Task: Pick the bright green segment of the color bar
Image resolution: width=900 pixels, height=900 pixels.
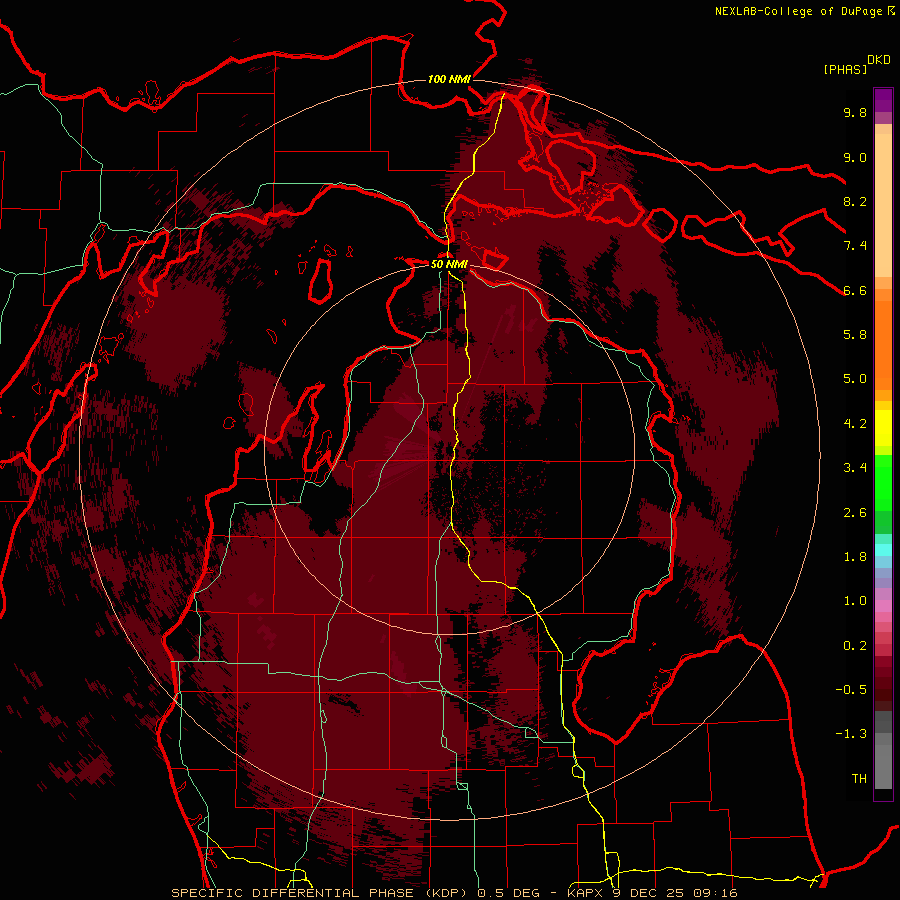Action: 883,482
